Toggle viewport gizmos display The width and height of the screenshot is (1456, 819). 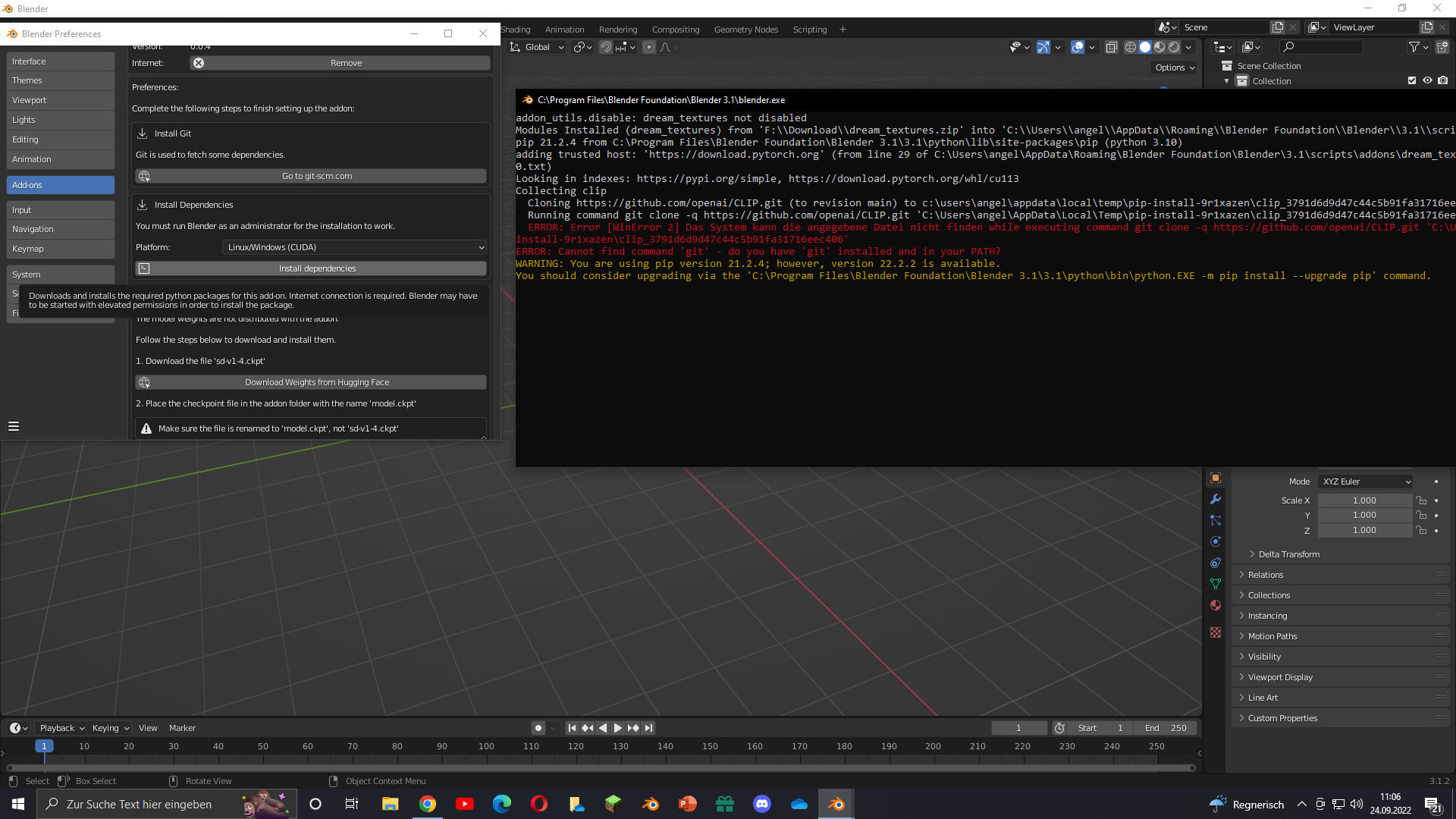tap(1043, 47)
